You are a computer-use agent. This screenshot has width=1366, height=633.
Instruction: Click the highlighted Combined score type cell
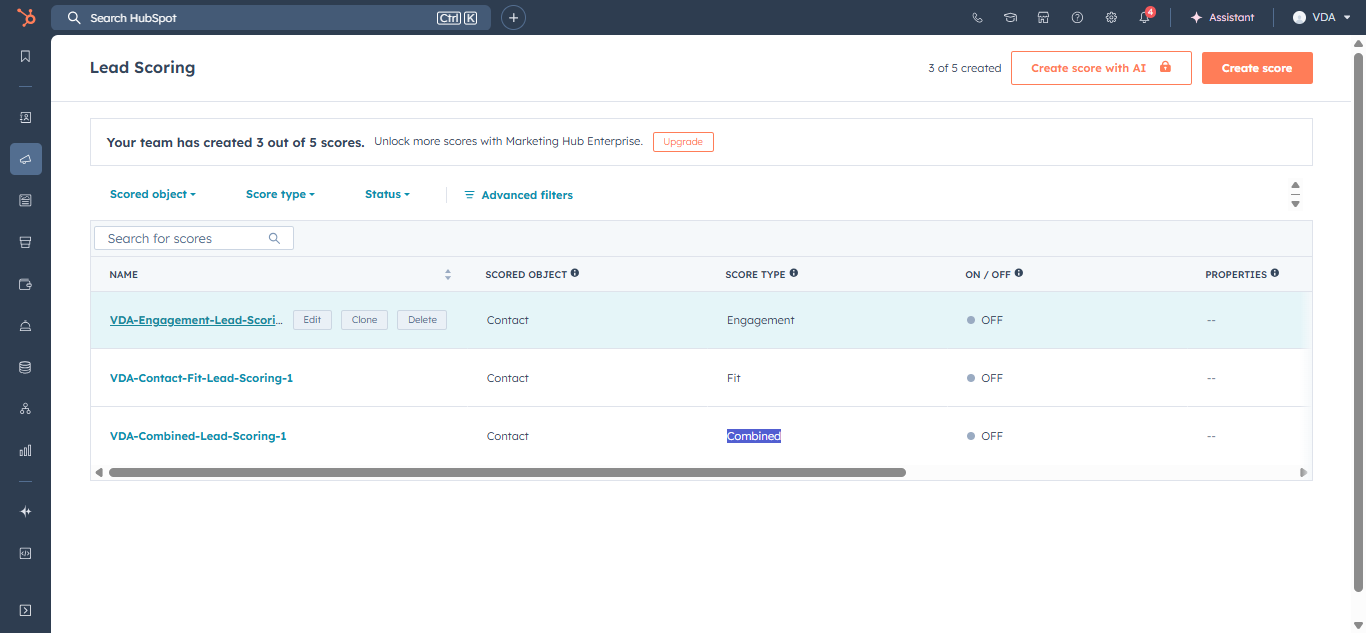753,436
